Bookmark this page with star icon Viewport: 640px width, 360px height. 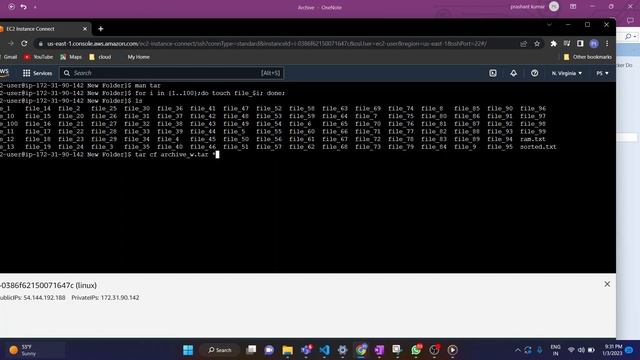tap(537, 43)
